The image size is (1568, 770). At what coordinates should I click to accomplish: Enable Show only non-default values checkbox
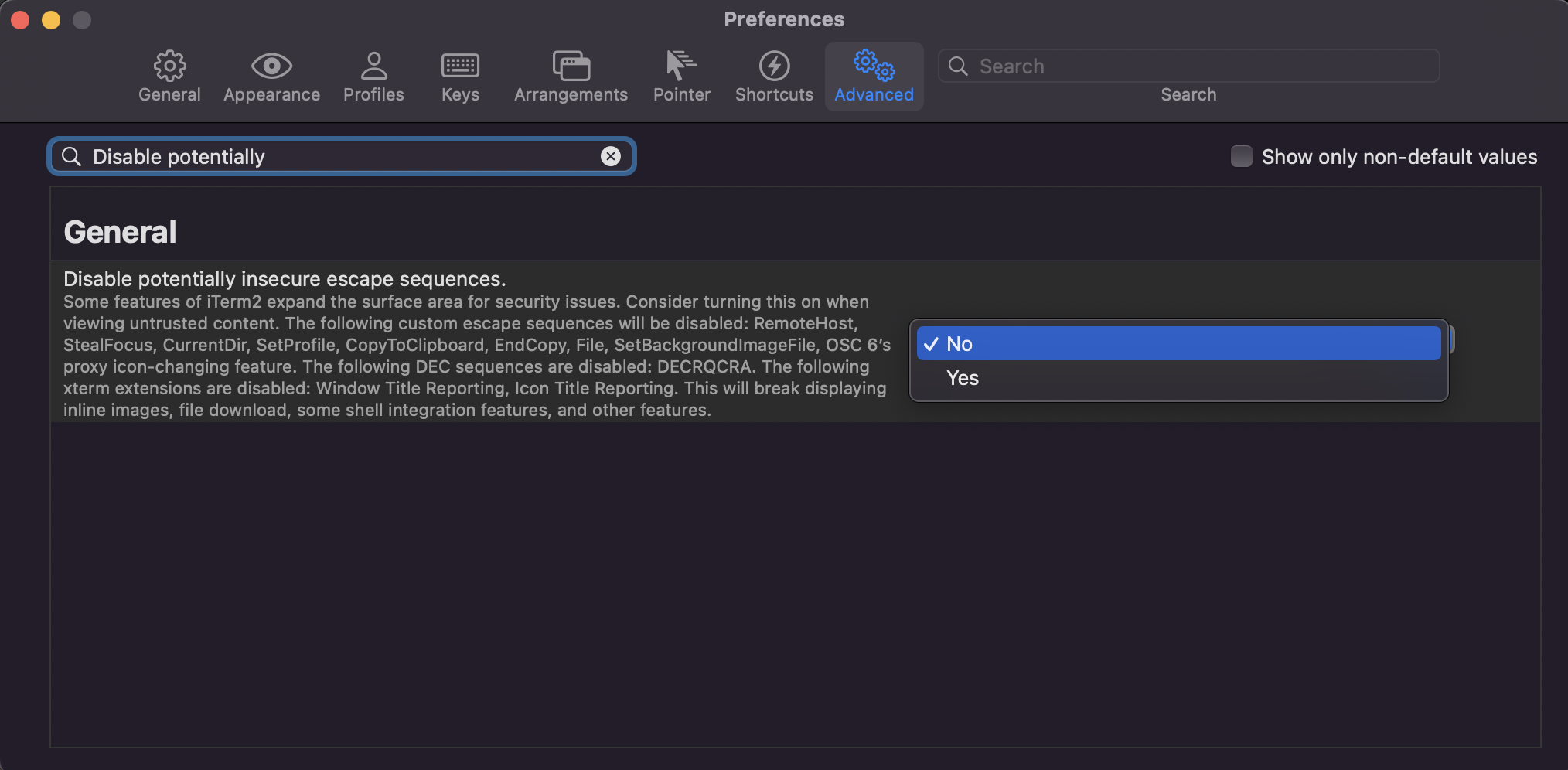point(1241,156)
